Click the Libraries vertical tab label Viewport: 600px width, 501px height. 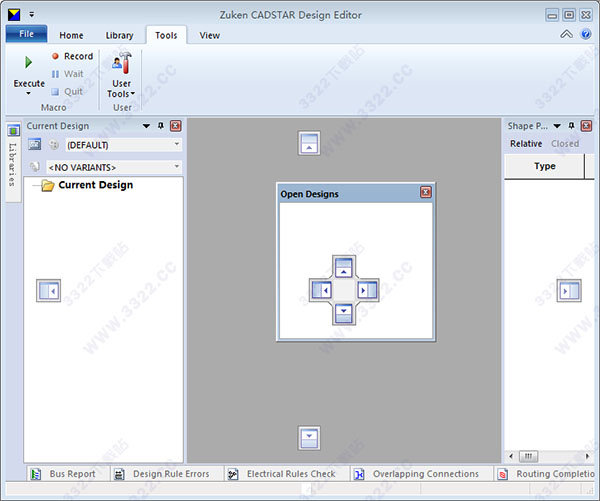[12, 165]
